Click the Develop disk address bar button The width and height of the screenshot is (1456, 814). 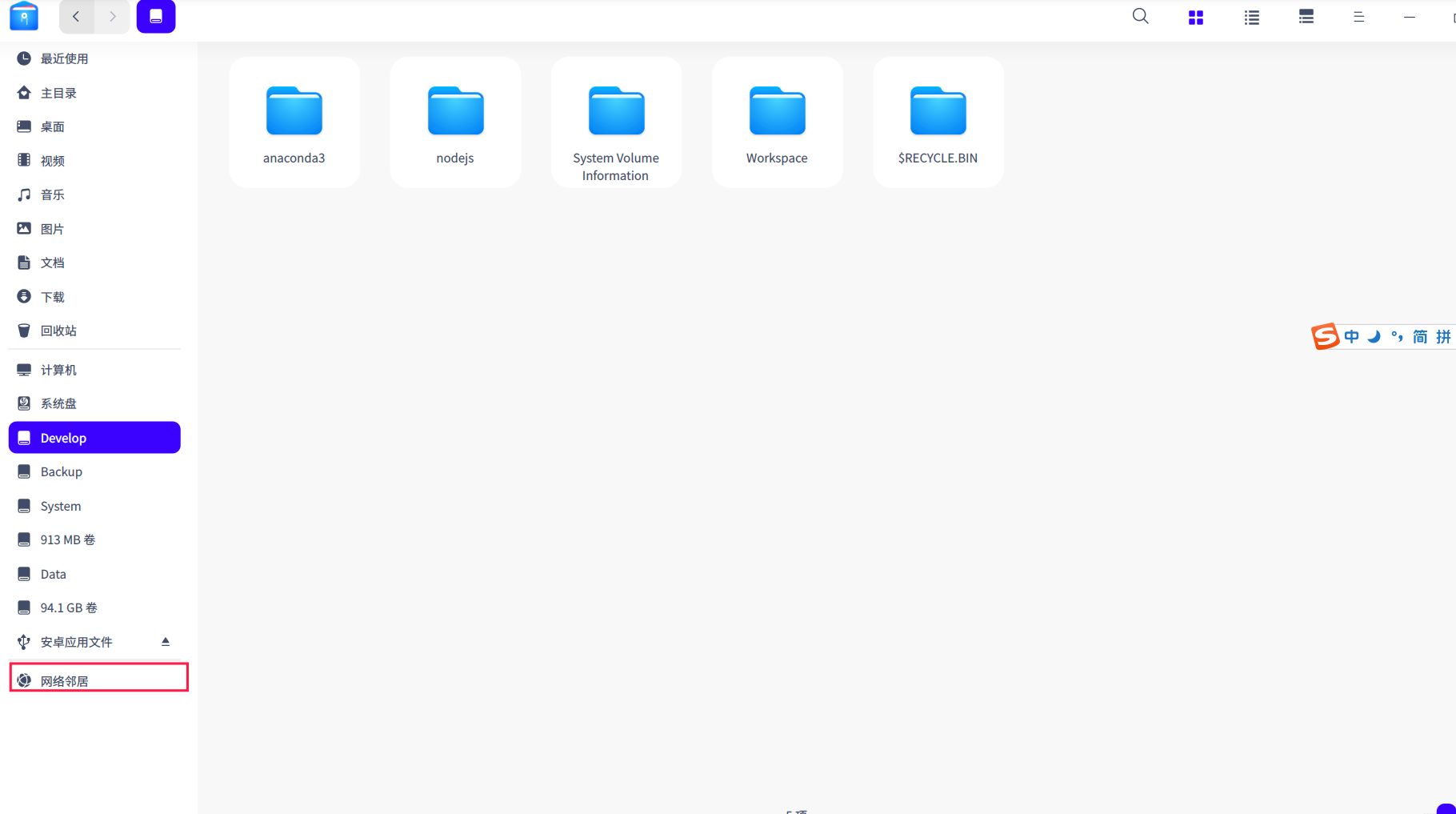[x=156, y=17]
